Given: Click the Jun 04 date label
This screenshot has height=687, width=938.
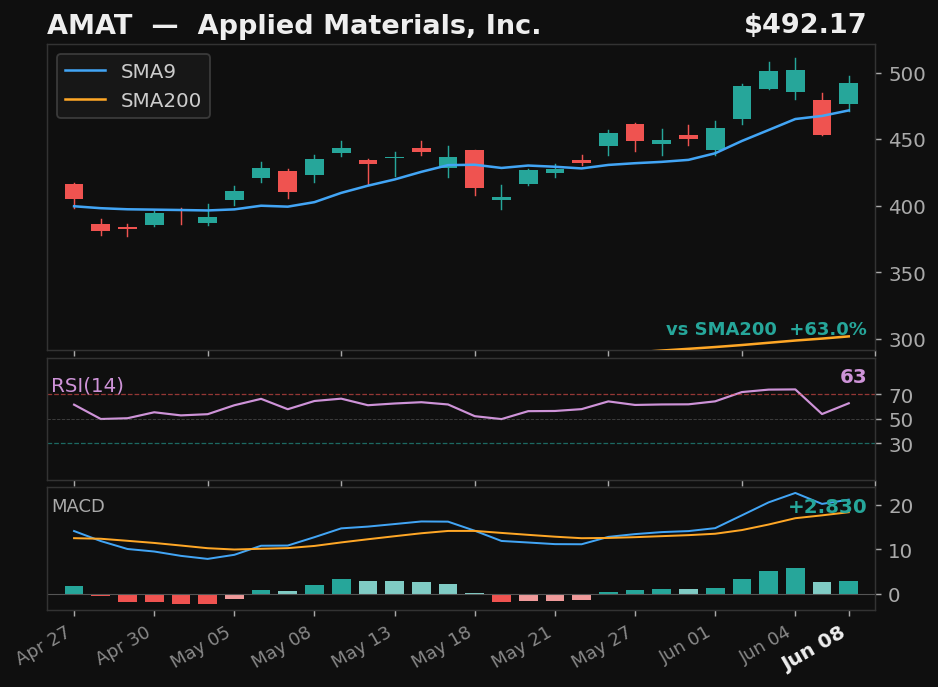Looking at the screenshot, I should click(x=765, y=646).
